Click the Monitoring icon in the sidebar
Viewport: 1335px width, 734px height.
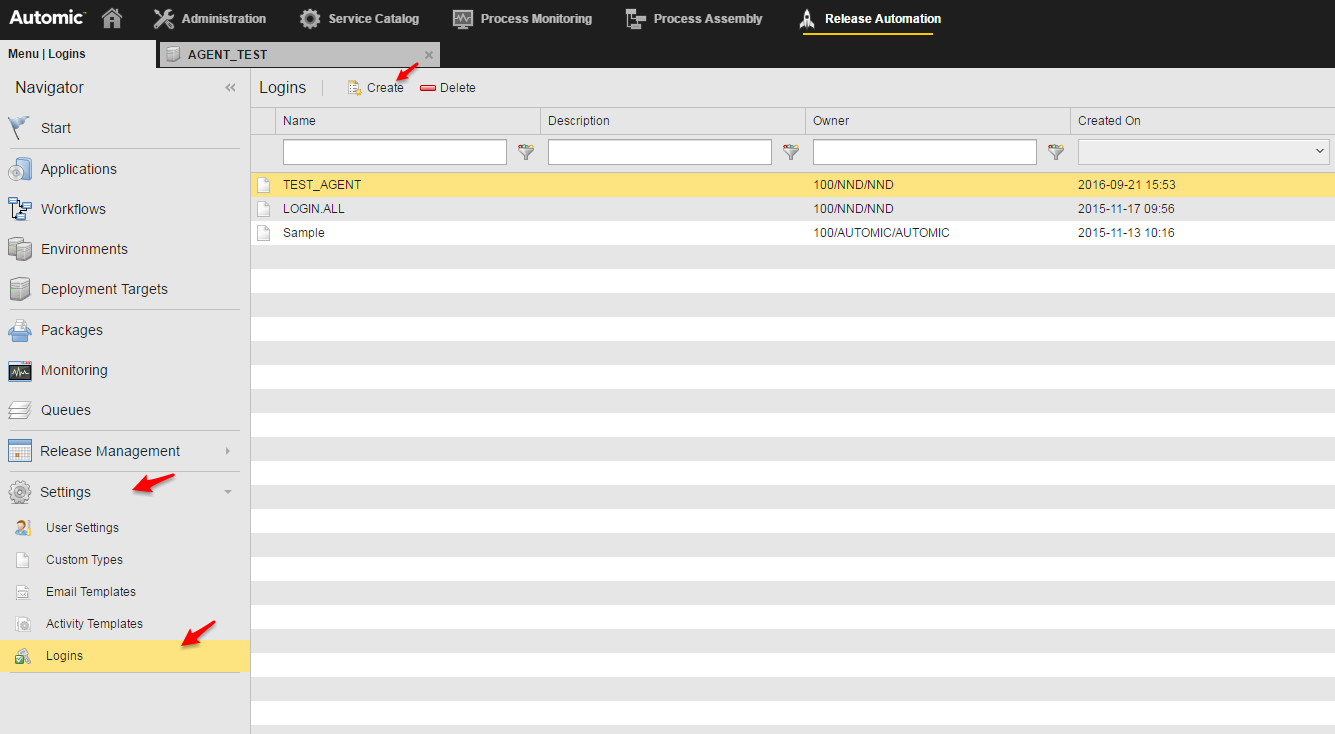(x=18, y=370)
